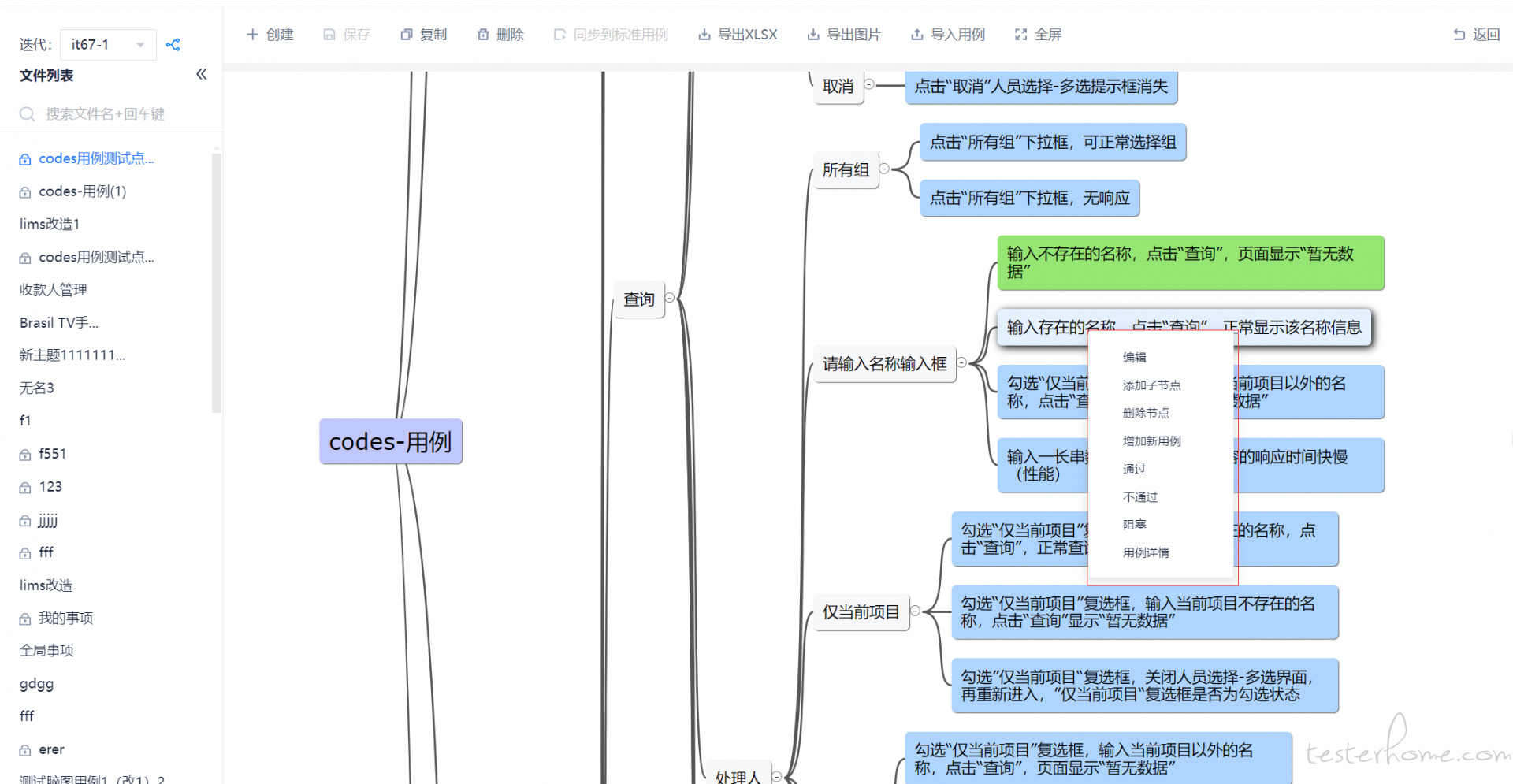Click the plus icon on 创建
The height and width of the screenshot is (784, 1513).
252,35
